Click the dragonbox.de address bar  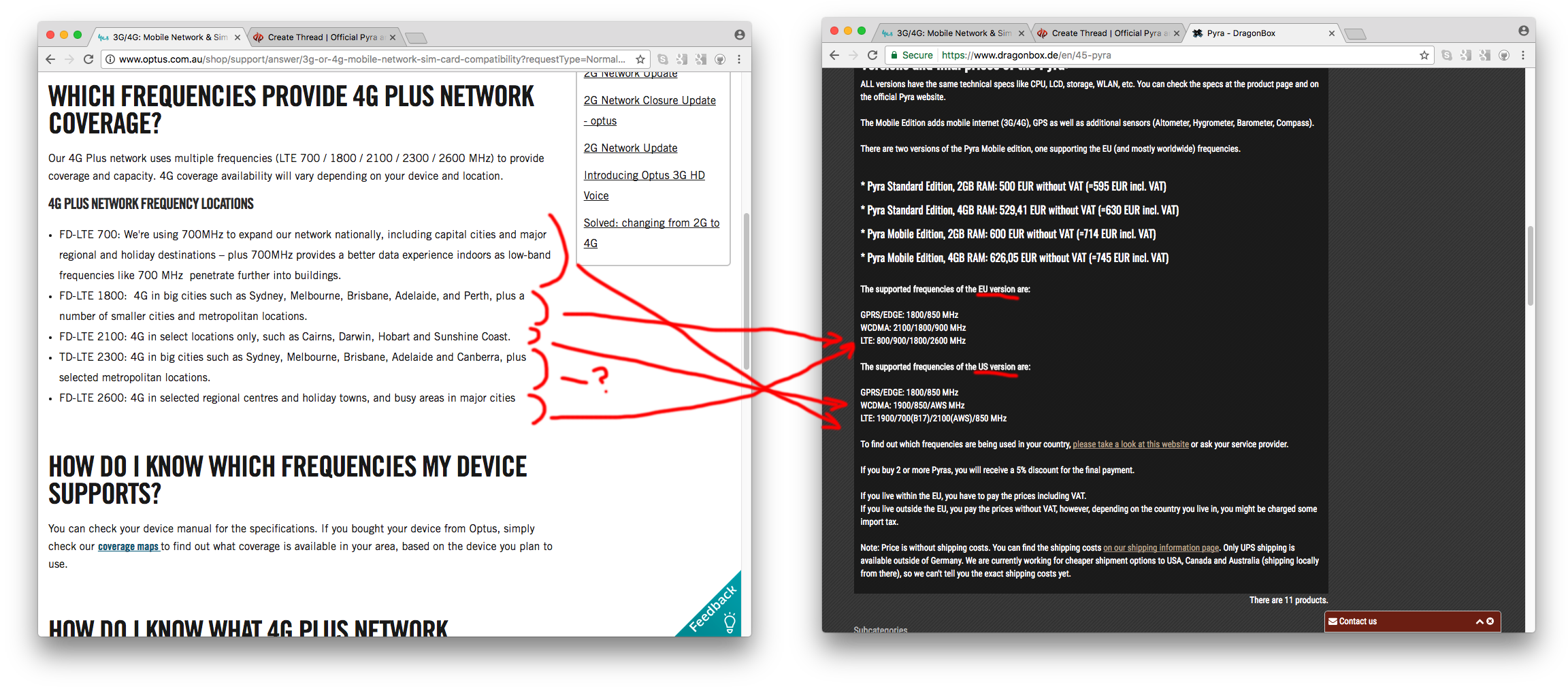tap(1157, 55)
